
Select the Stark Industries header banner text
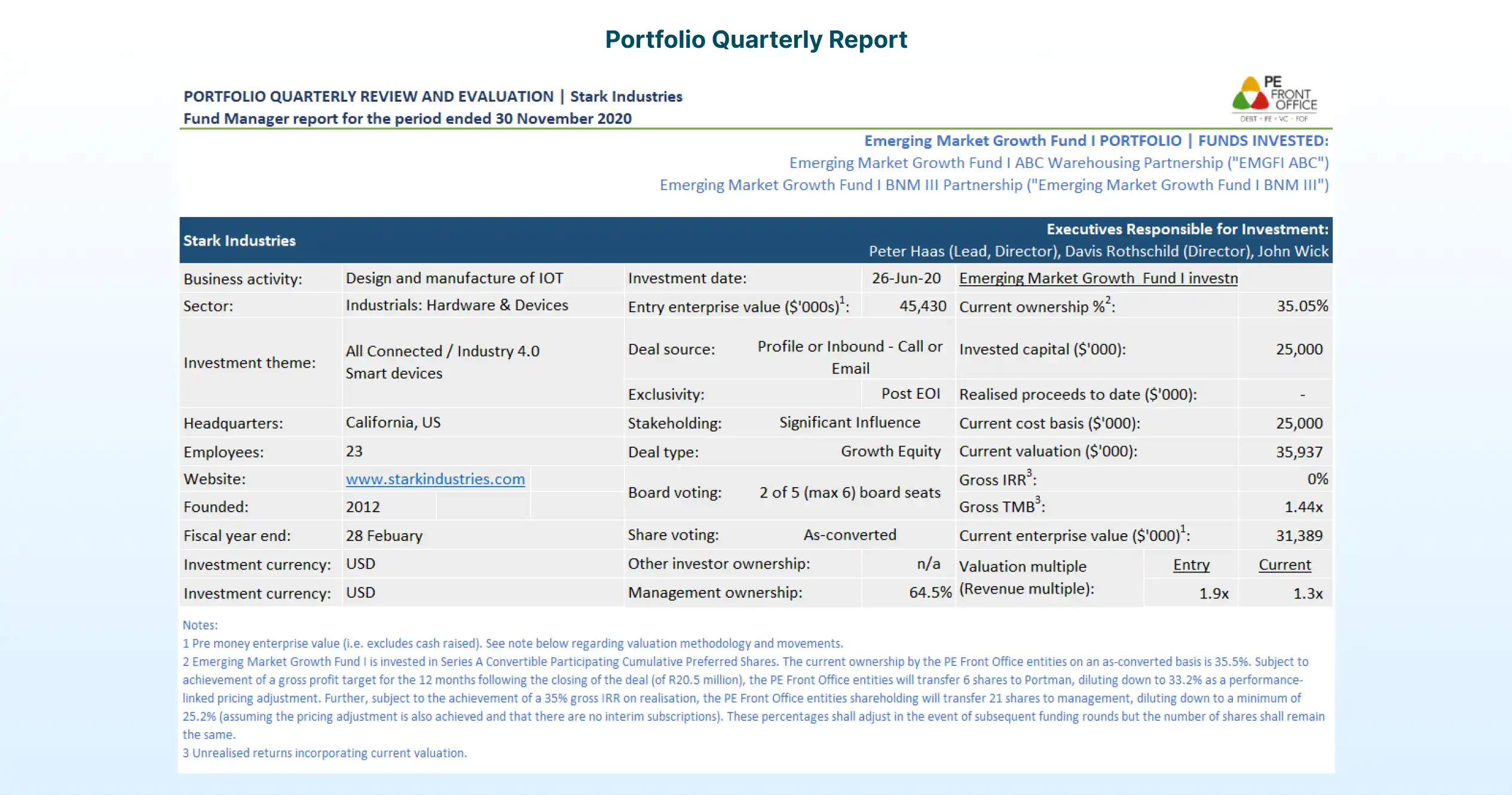pyautogui.click(x=239, y=241)
